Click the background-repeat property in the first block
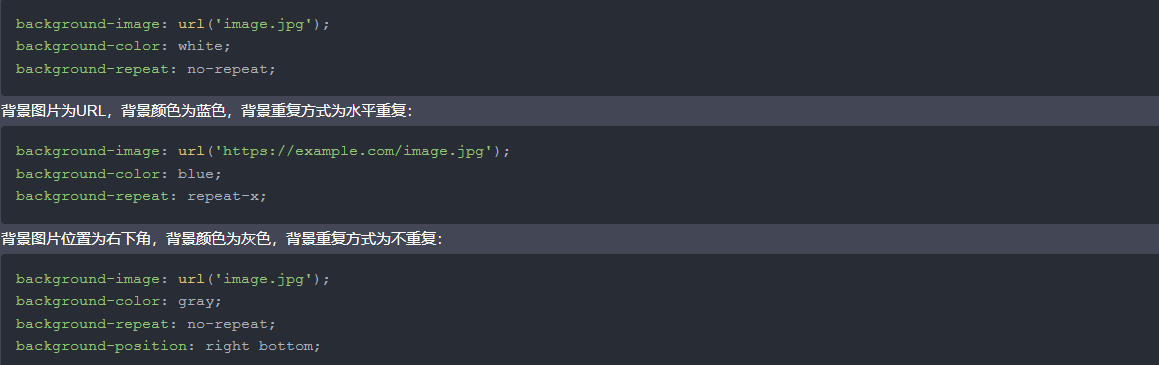Viewport: 1159px width, 365px height. tap(92, 69)
